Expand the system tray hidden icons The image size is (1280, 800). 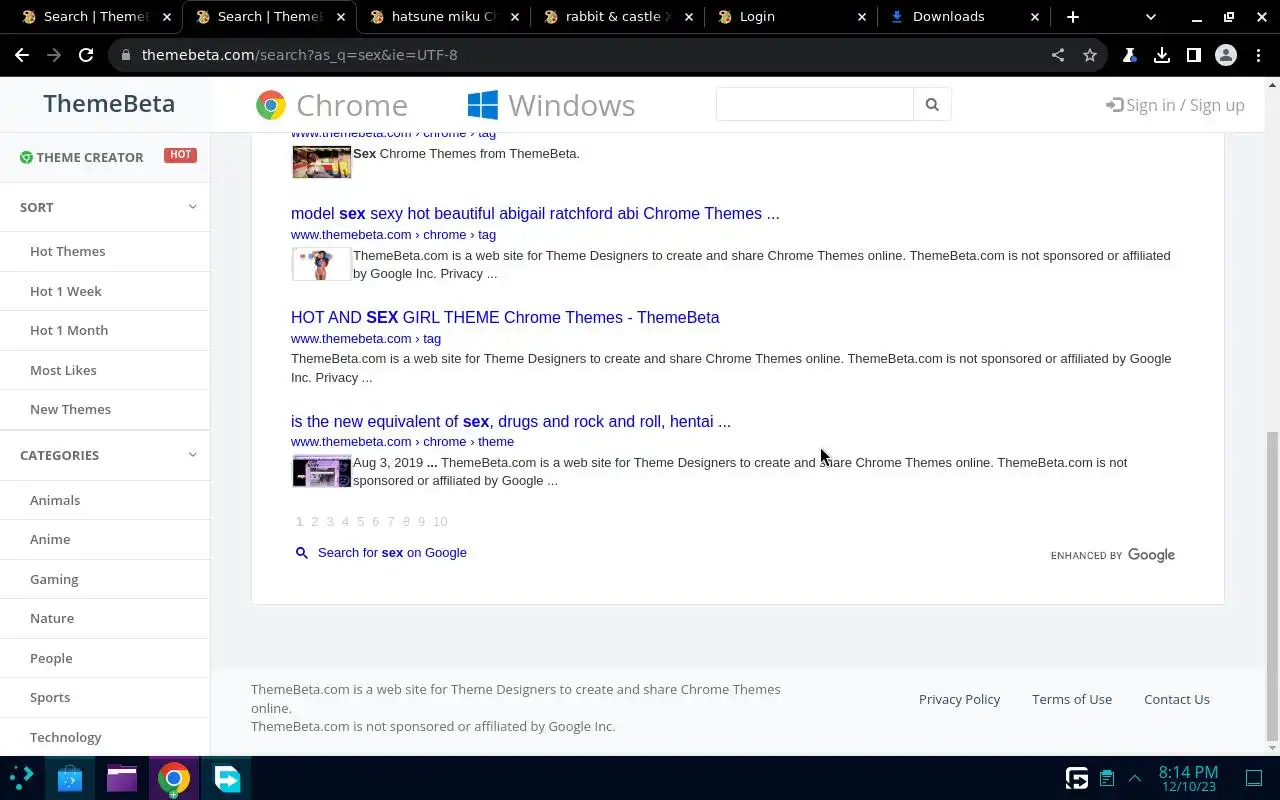coord(1135,778)
